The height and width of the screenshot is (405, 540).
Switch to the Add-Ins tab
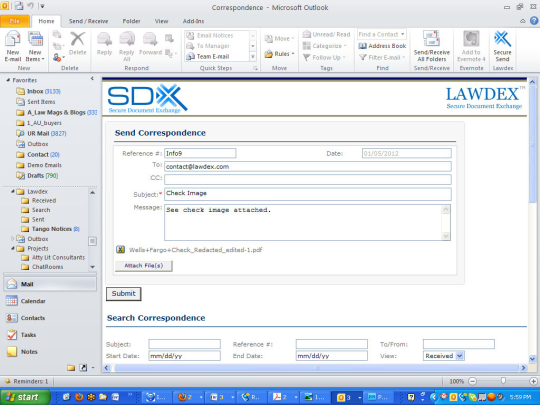tap(193, 21)
